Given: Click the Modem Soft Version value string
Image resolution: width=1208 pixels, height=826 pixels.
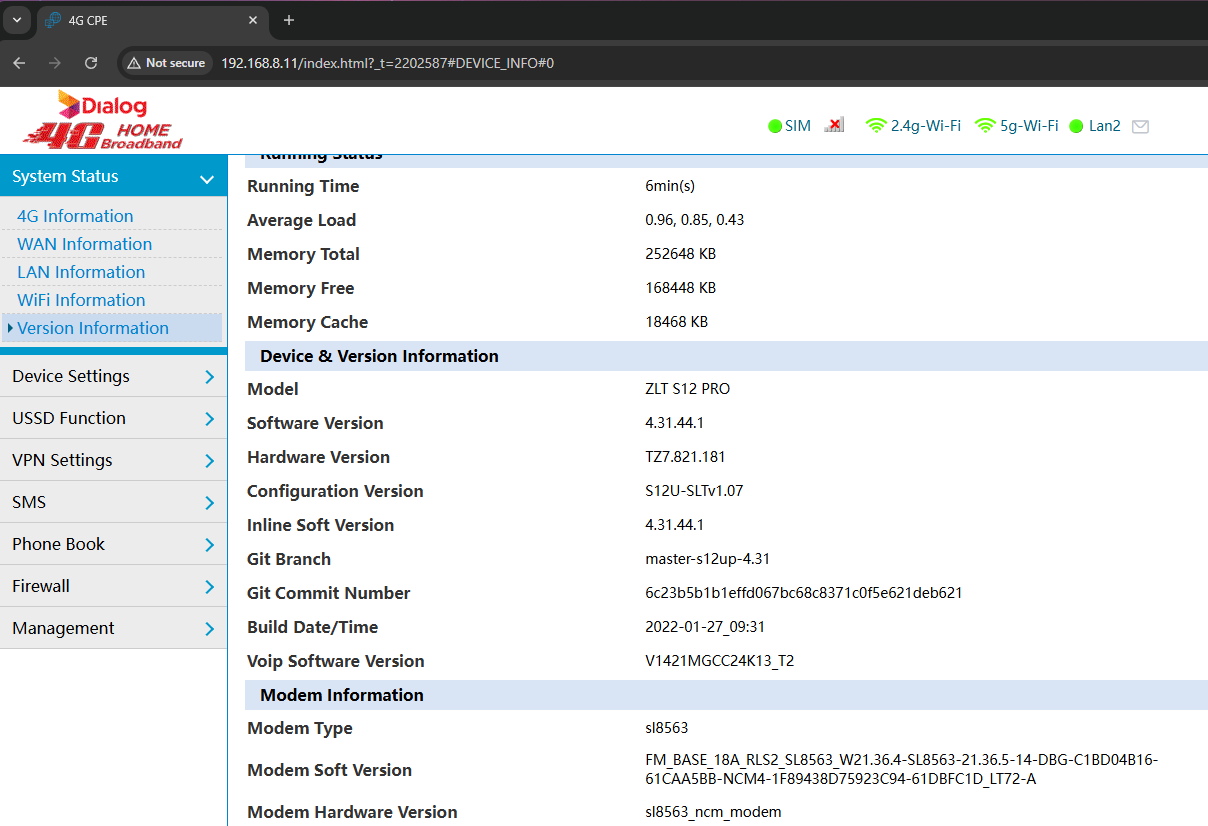Looking at the screenshot, I should [902, 770].
